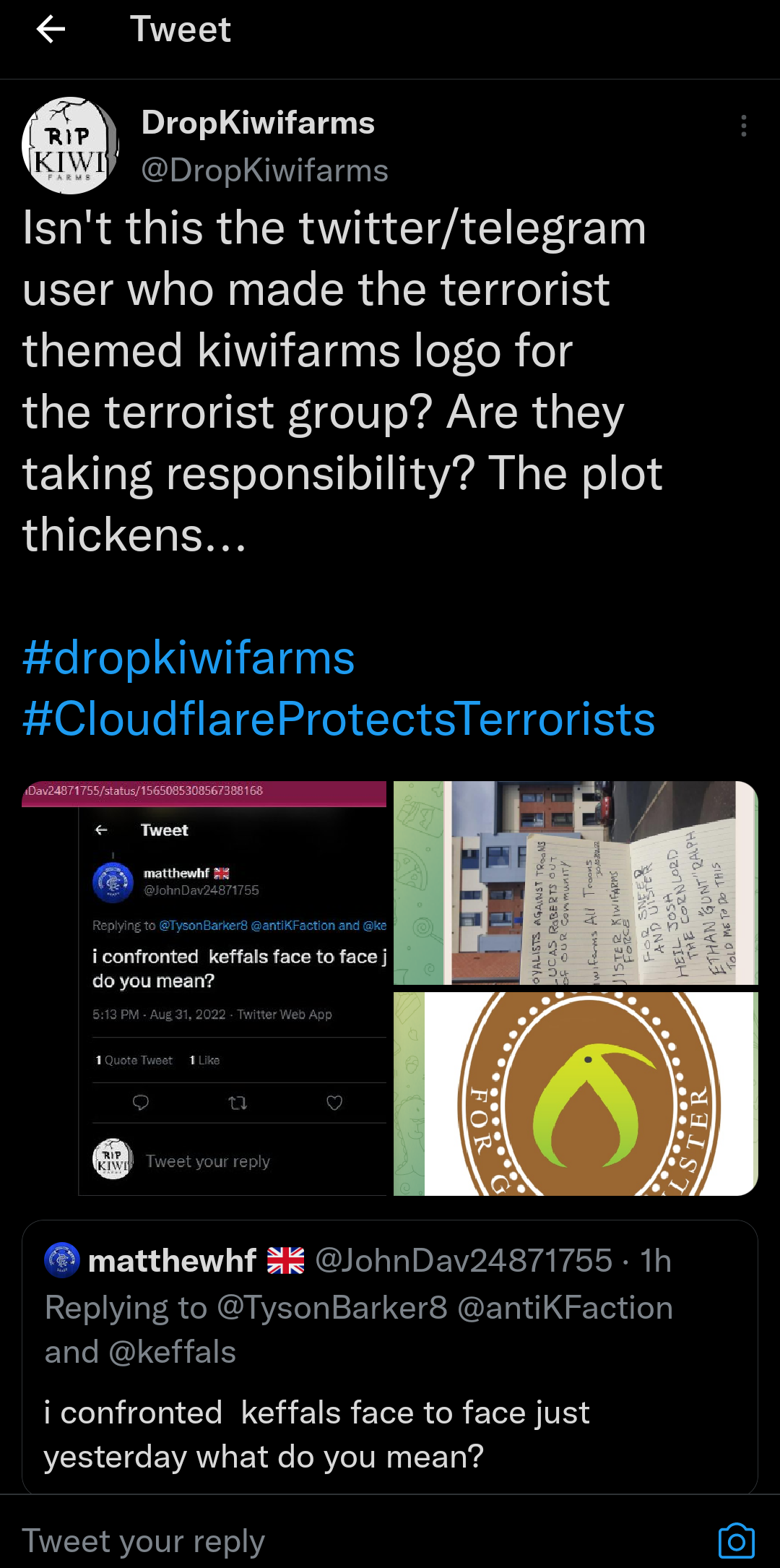Open DropKiwifarms profile avatar
The image size is (780, 1568).
point(70,145)
